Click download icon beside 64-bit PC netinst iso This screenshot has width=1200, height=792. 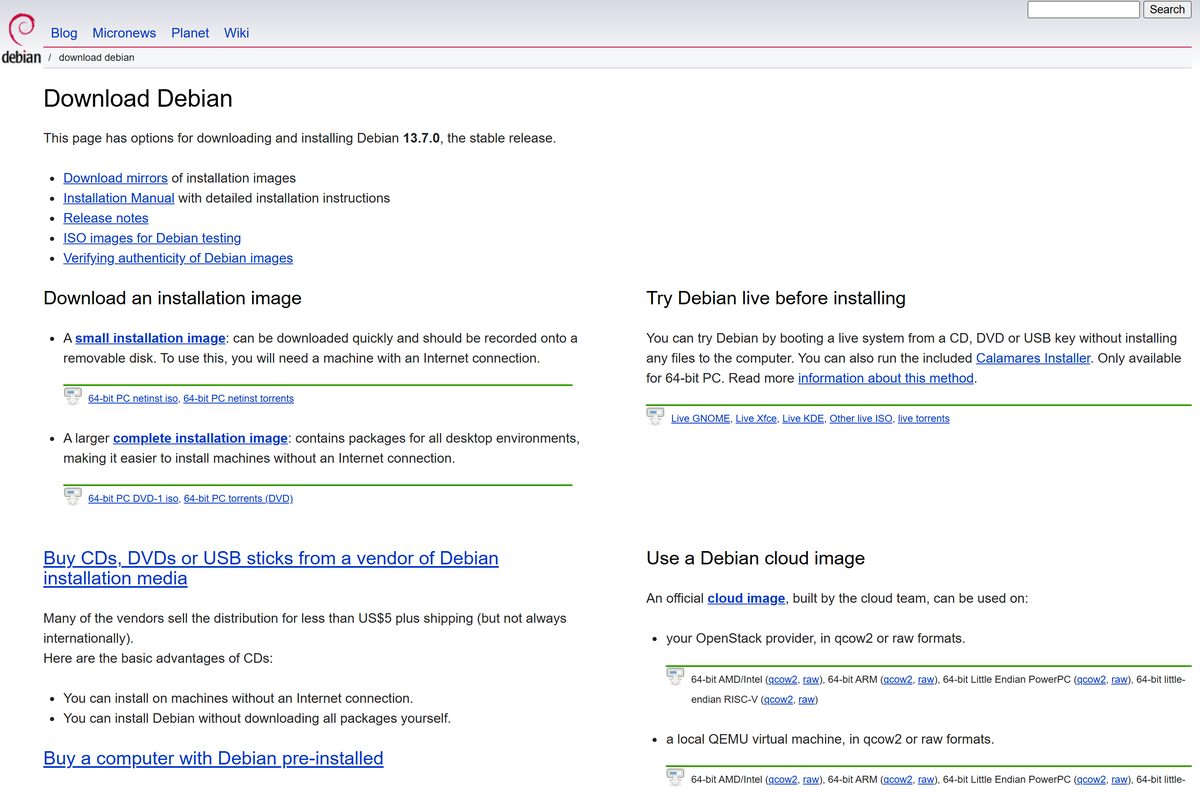73,397
